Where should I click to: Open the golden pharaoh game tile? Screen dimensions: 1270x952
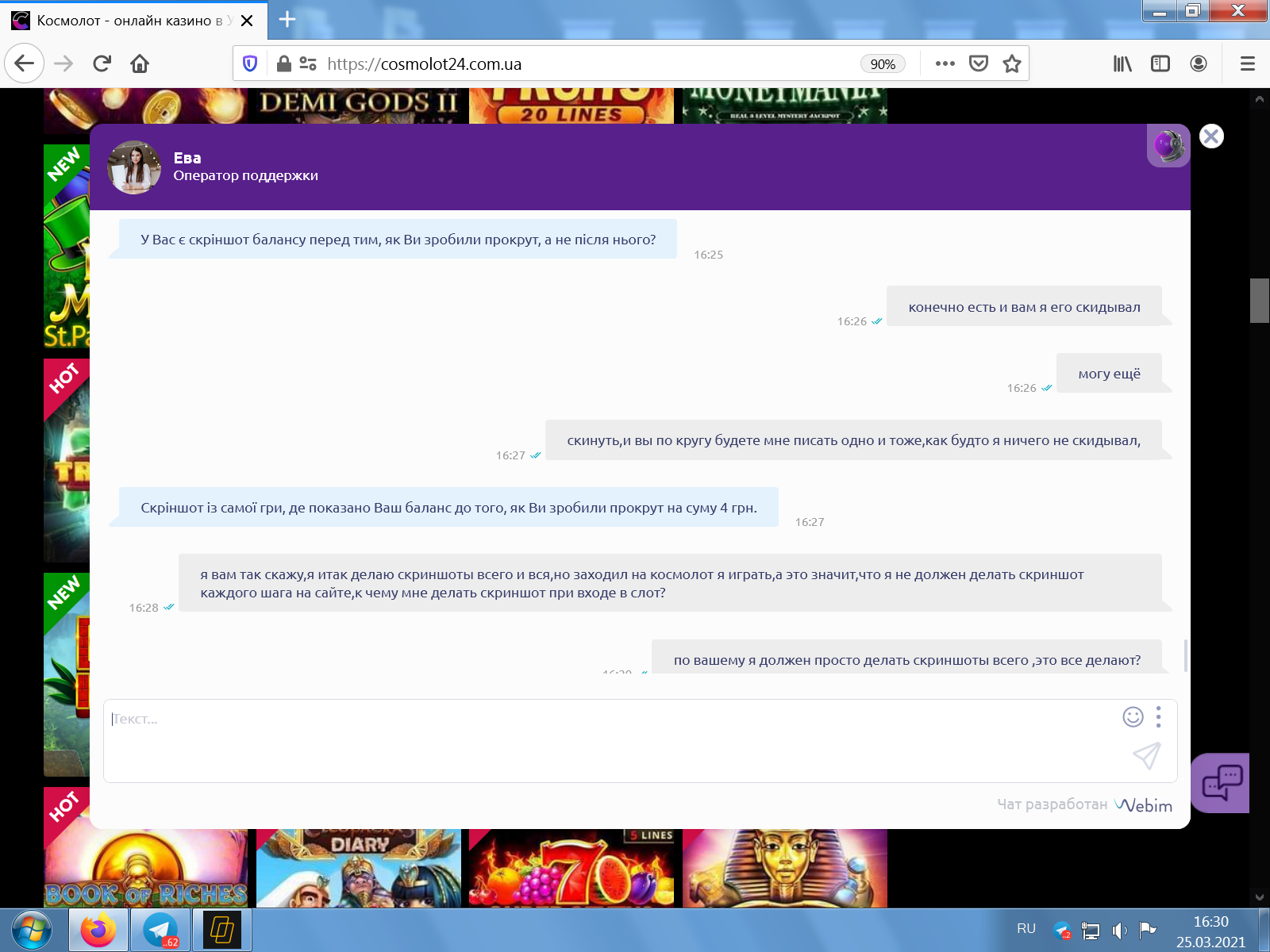point(785,868)
